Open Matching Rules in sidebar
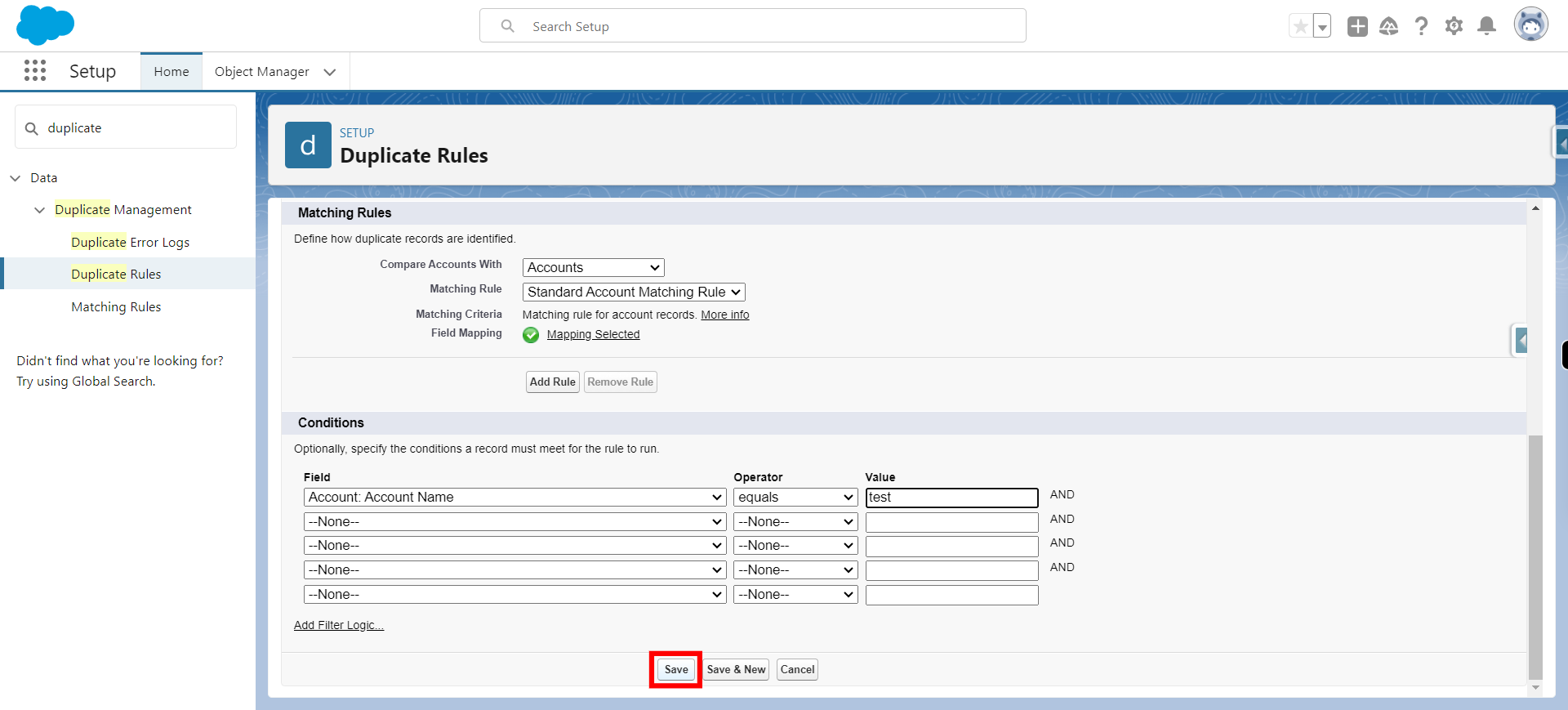The width and height of the screenshot is (1568, 710). [116, 306]
